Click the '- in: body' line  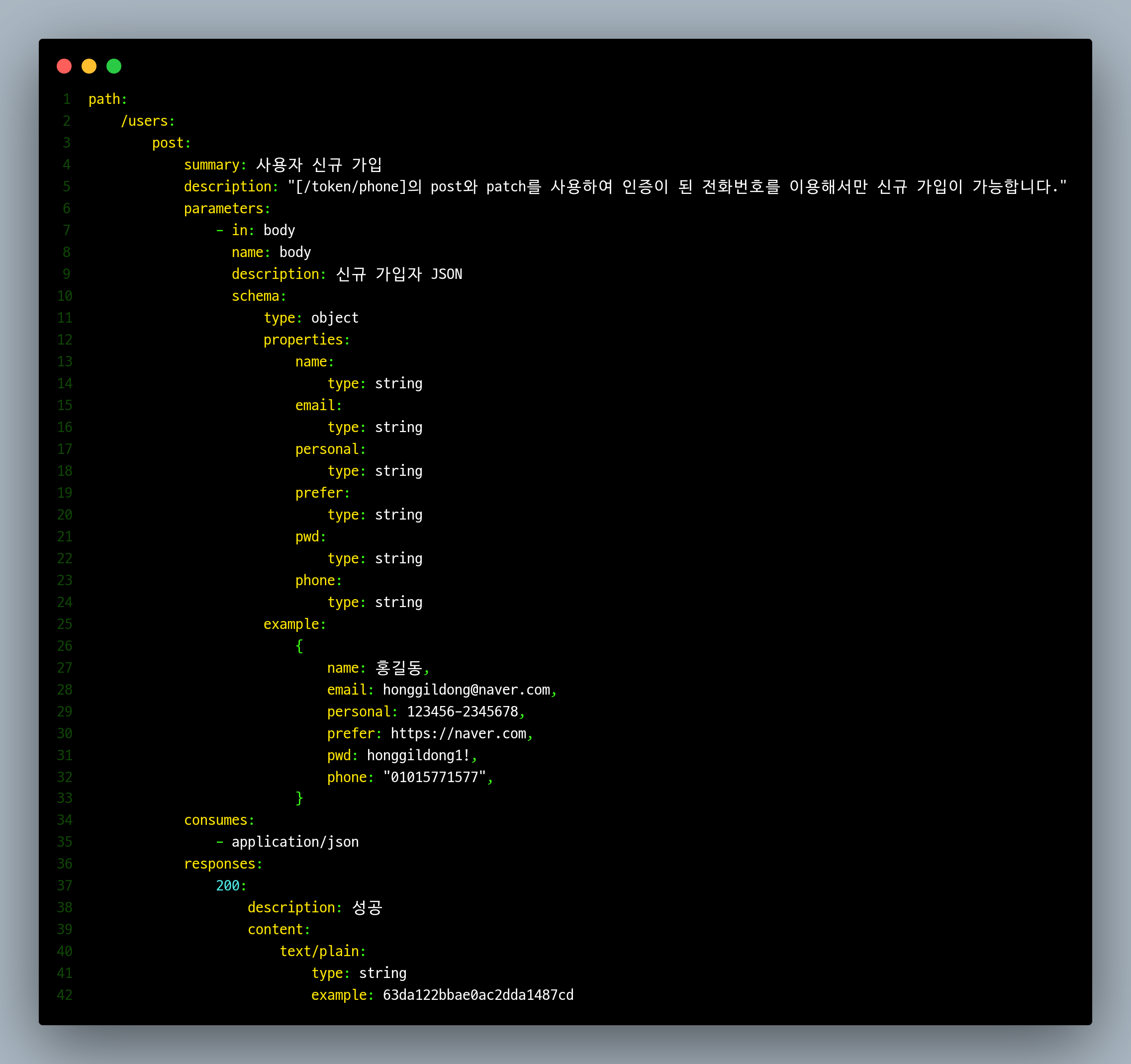[x=256, y=230]
